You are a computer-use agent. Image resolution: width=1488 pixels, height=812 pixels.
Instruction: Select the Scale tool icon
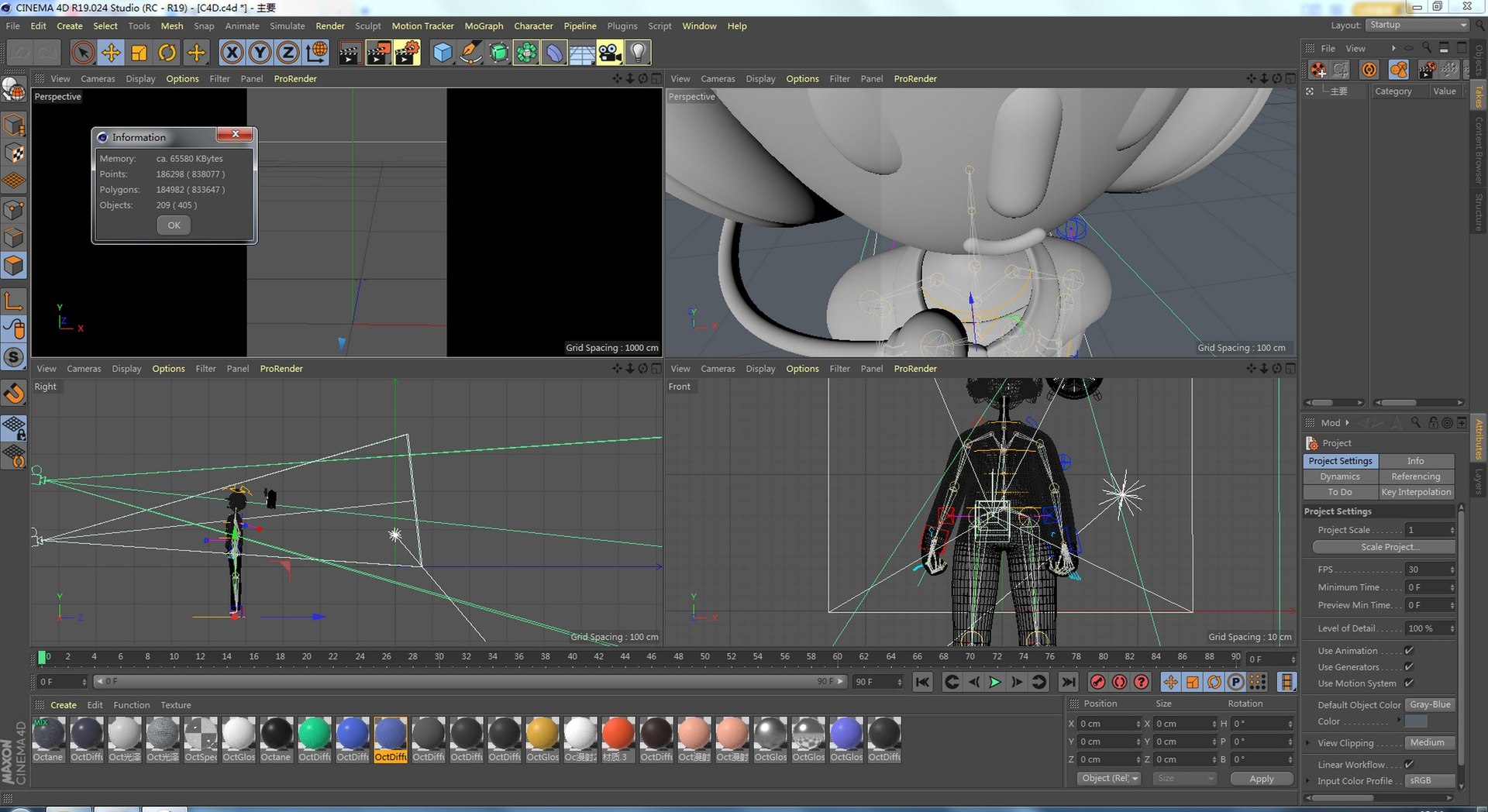point(139,53)
